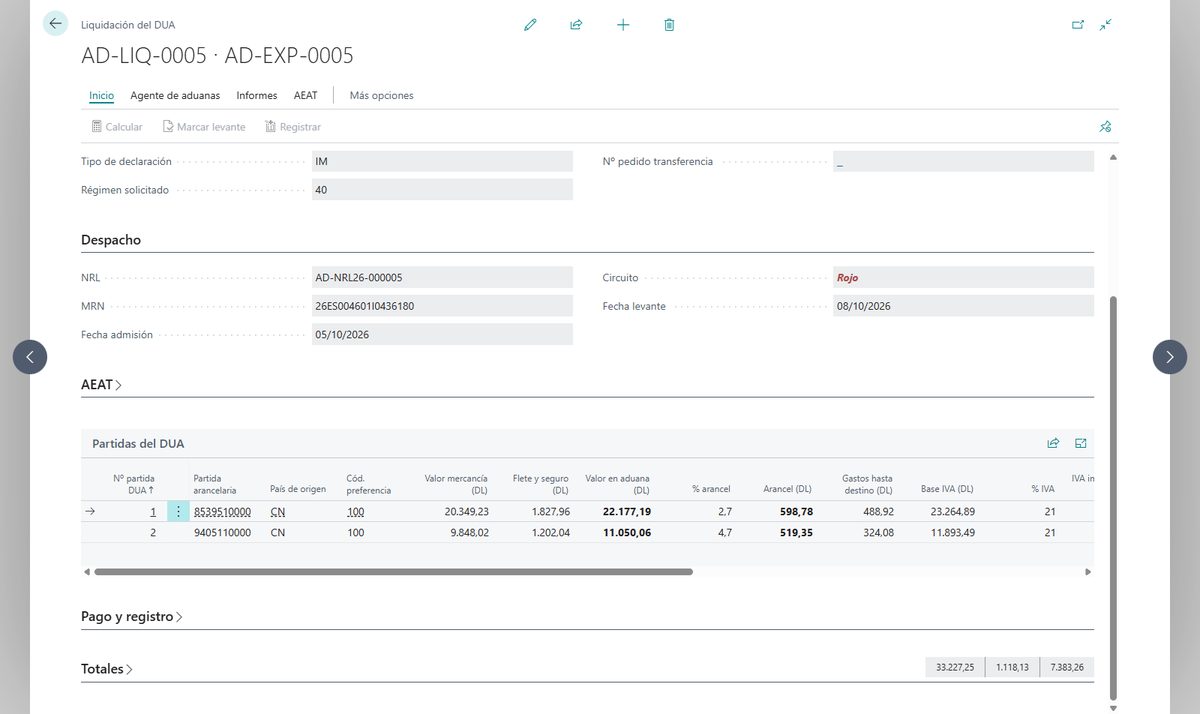Expand Partidas del DUA to full view
Screen dimensions: 1200x714
click(x=1081, y=443)
